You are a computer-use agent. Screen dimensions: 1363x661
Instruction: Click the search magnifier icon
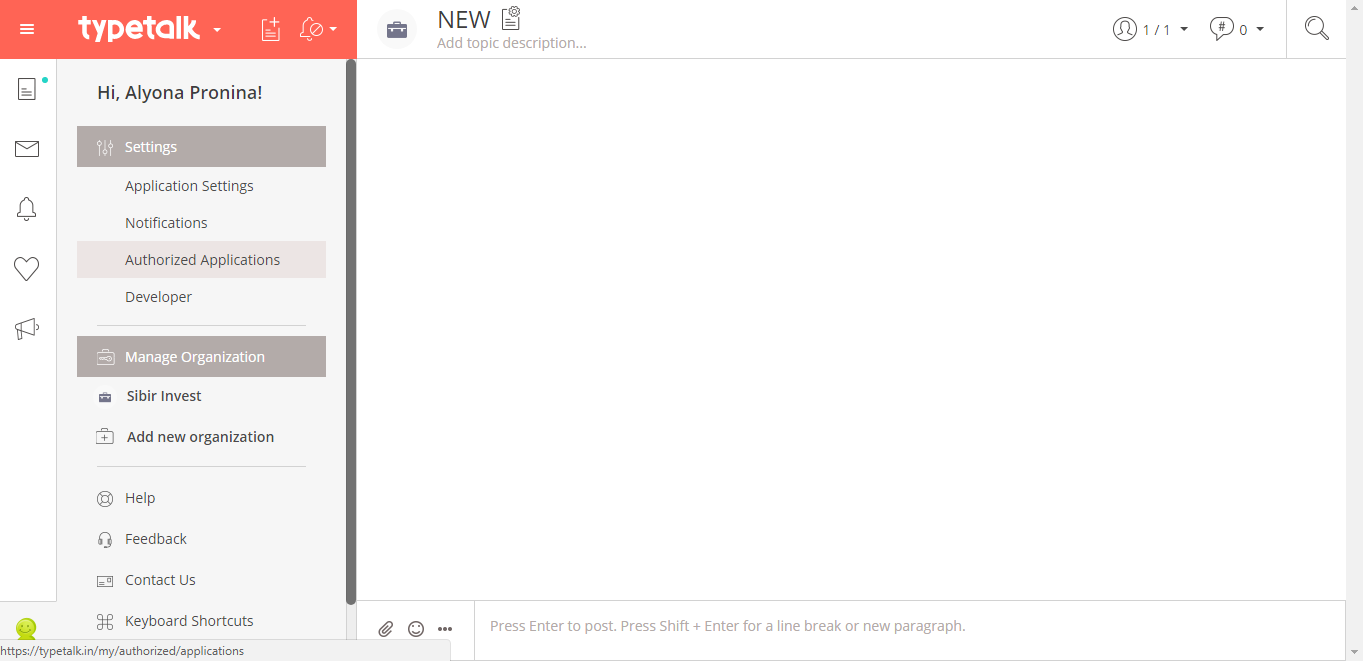click(x=1317, y=29)
